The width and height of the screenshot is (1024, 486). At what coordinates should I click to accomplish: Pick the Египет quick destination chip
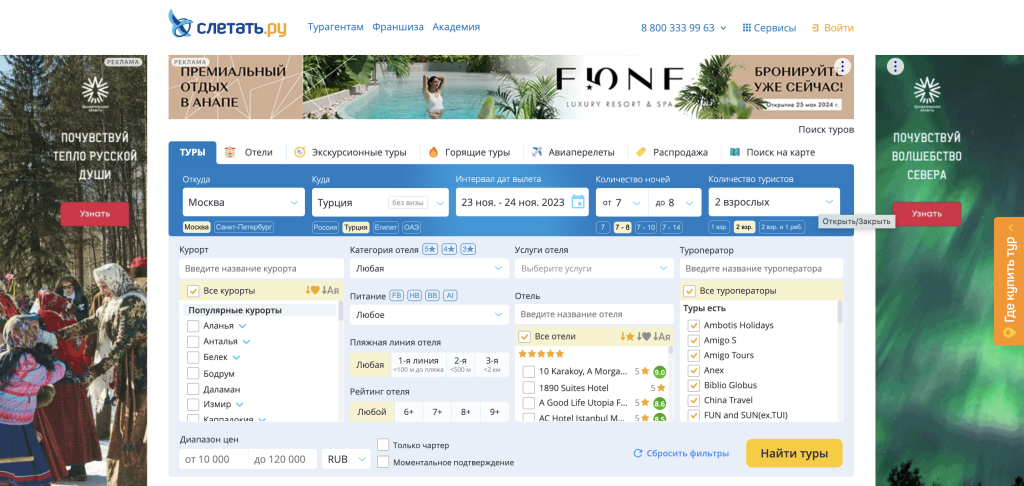(385, 227)
